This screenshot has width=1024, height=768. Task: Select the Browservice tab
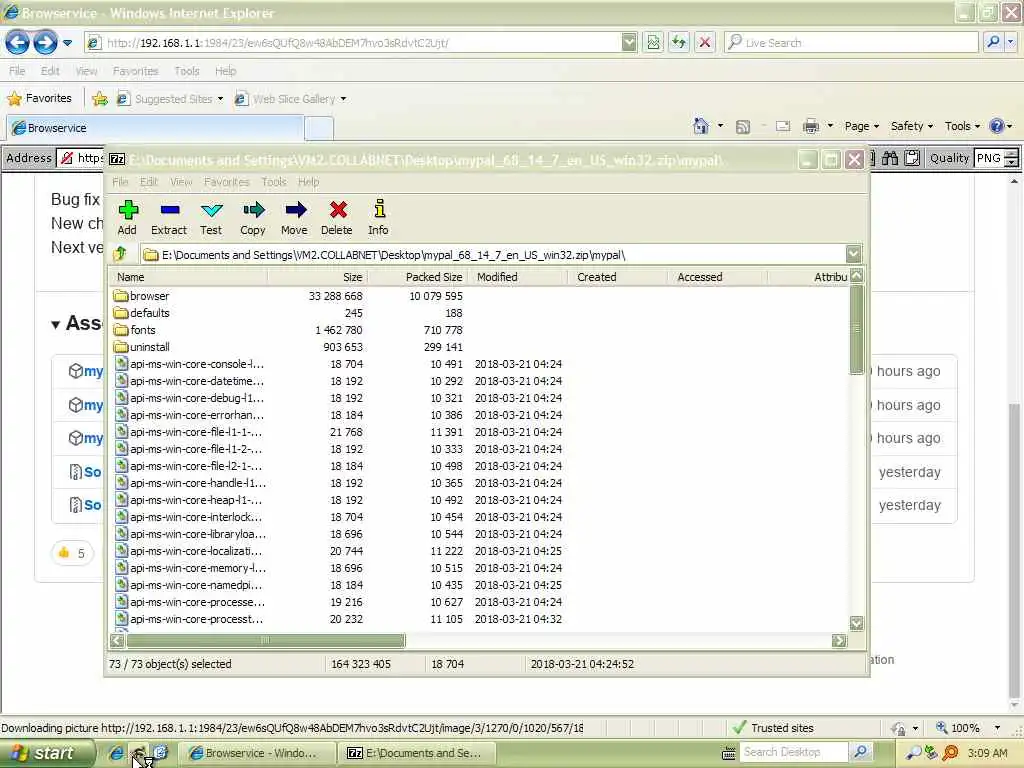(x=155, y=128)
